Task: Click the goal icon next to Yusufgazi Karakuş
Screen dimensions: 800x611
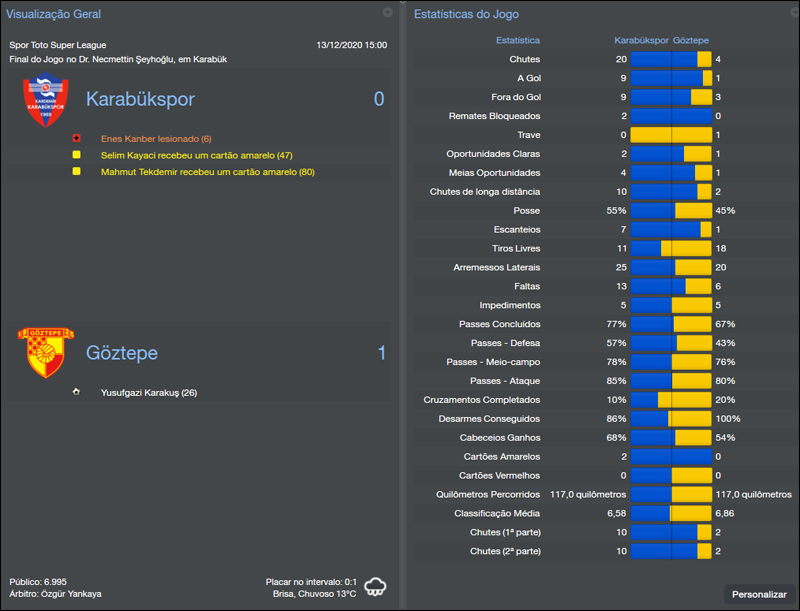Action: (x=77, y=392)
